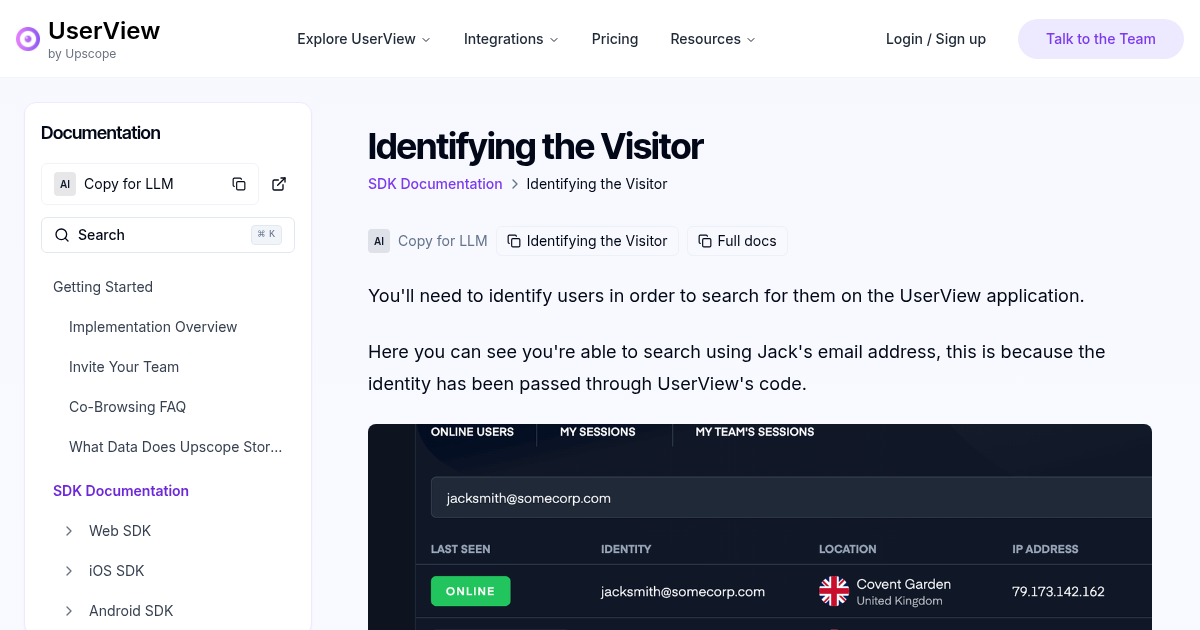Image resolution: width=1200 pixels, height=630 pixels.
Task: Click the AI badge beside page Copy for LLM
Action: [x=379, y=241]
